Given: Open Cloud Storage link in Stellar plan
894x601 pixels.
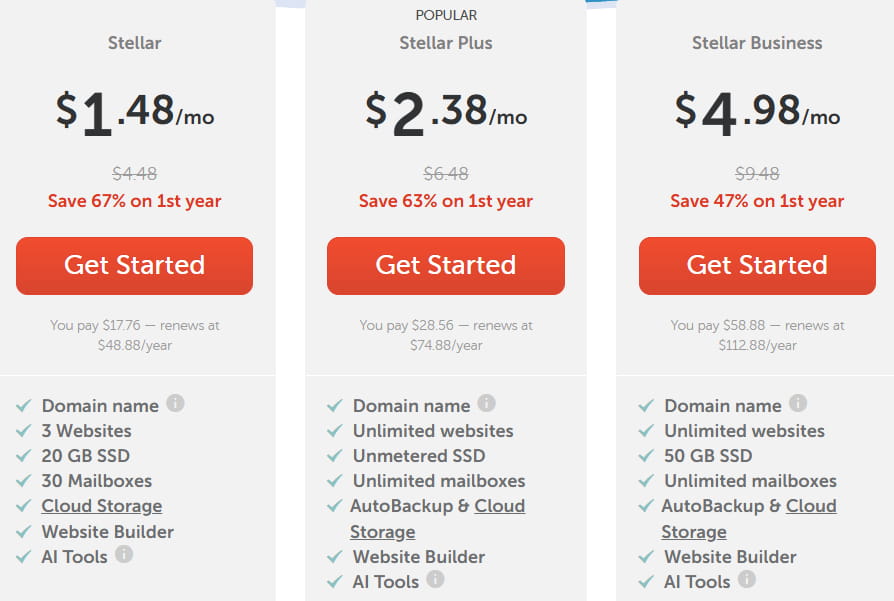Looking at the screenshot, I should click(x=101, y=506).
